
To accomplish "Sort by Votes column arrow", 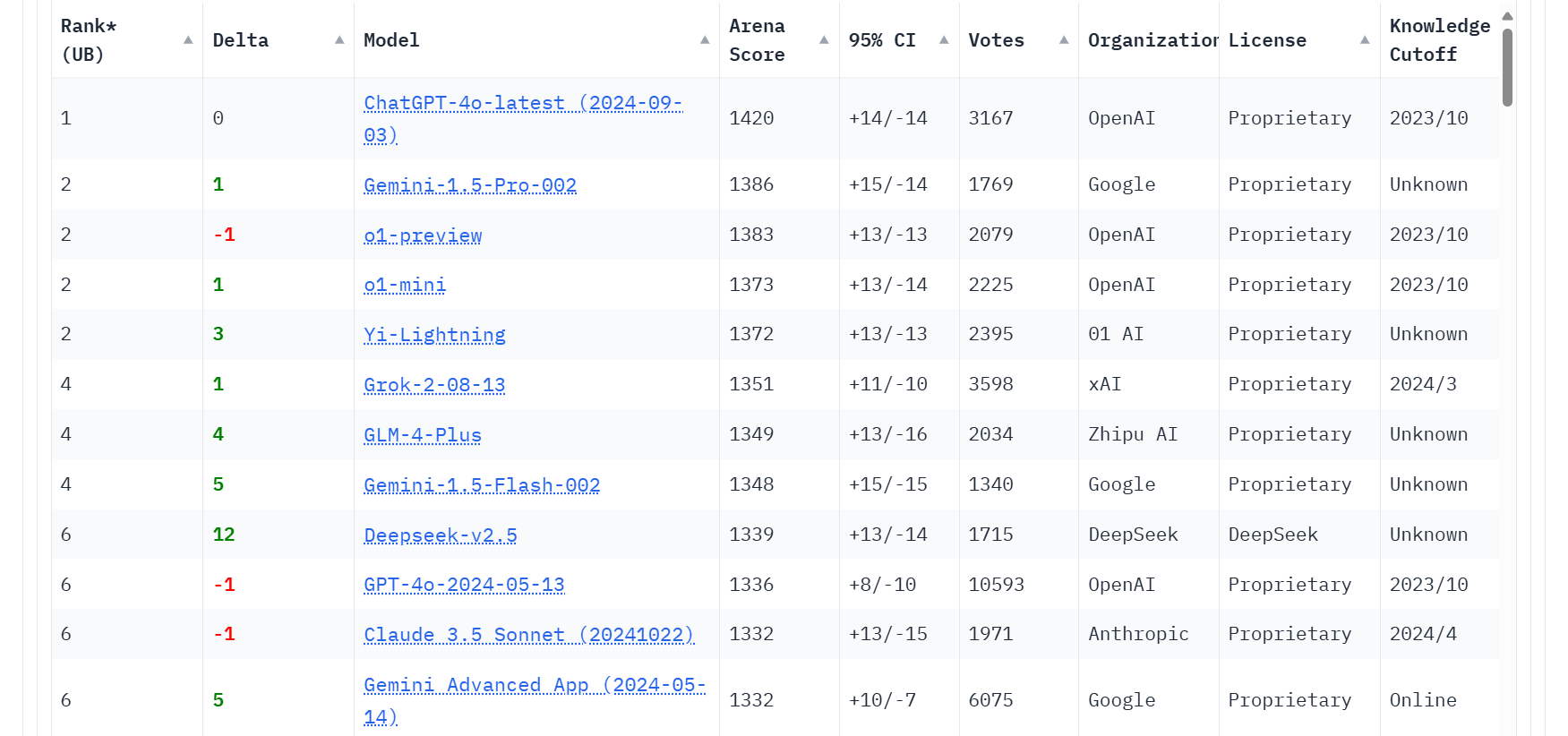I will pos(1064,40).
